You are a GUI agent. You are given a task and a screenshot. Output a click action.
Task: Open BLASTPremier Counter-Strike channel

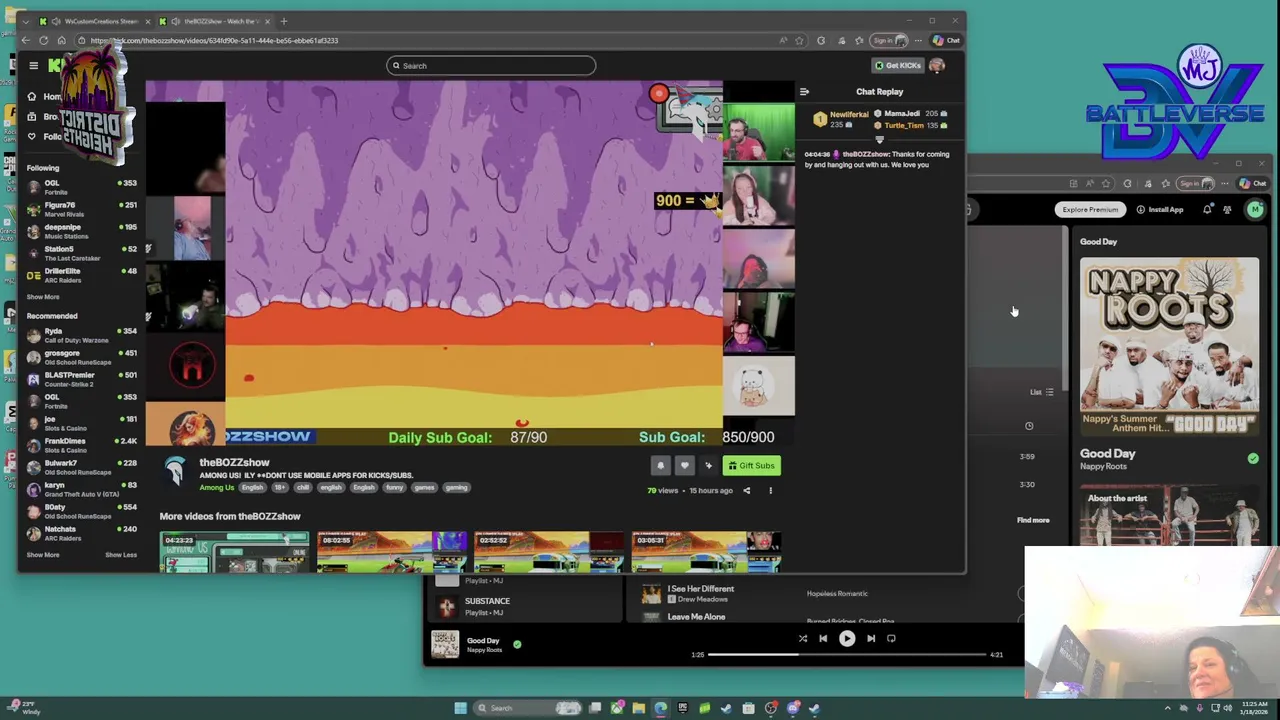(82, 379)
